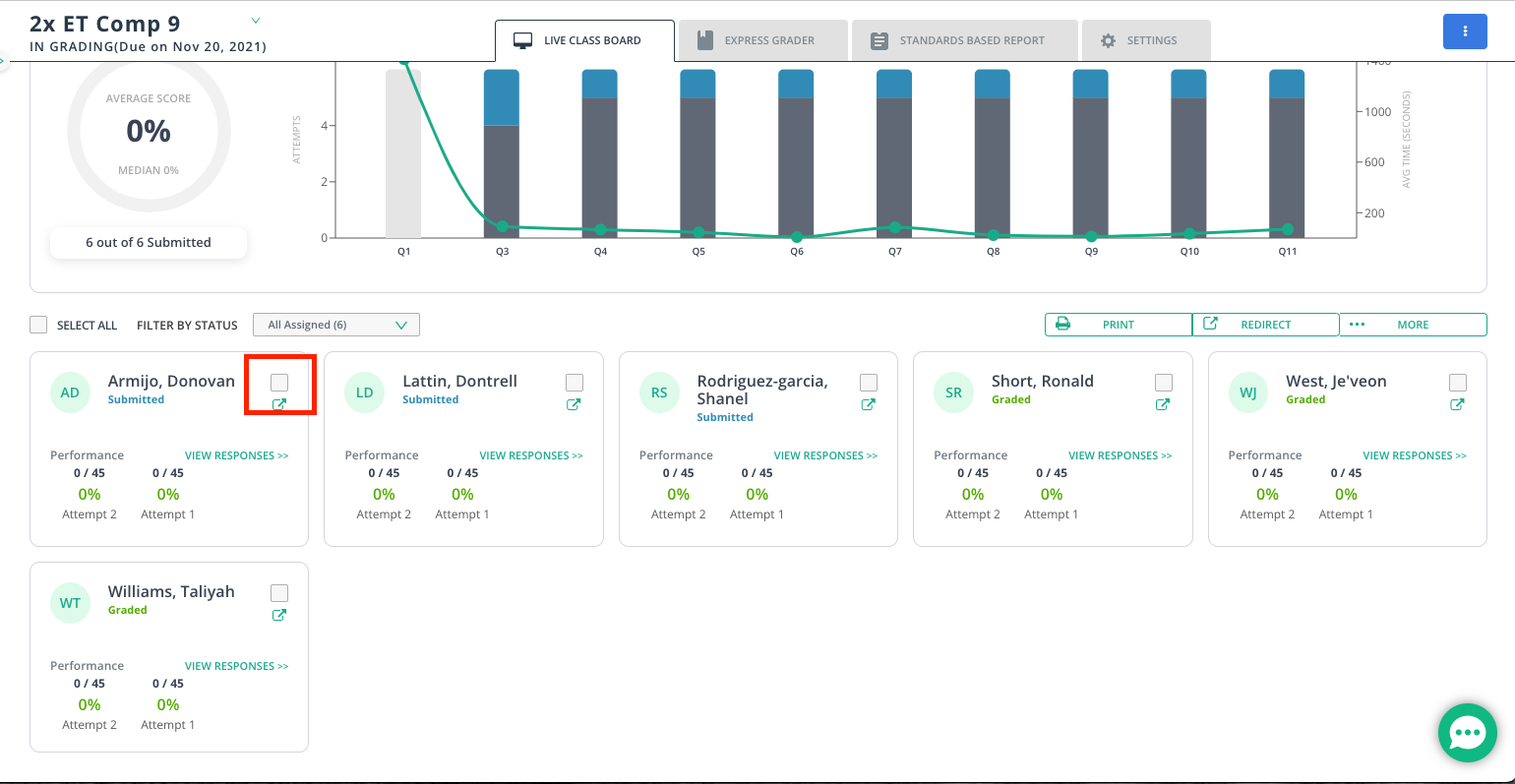
Task: Open the More actions button
Action: (1413, 325)
